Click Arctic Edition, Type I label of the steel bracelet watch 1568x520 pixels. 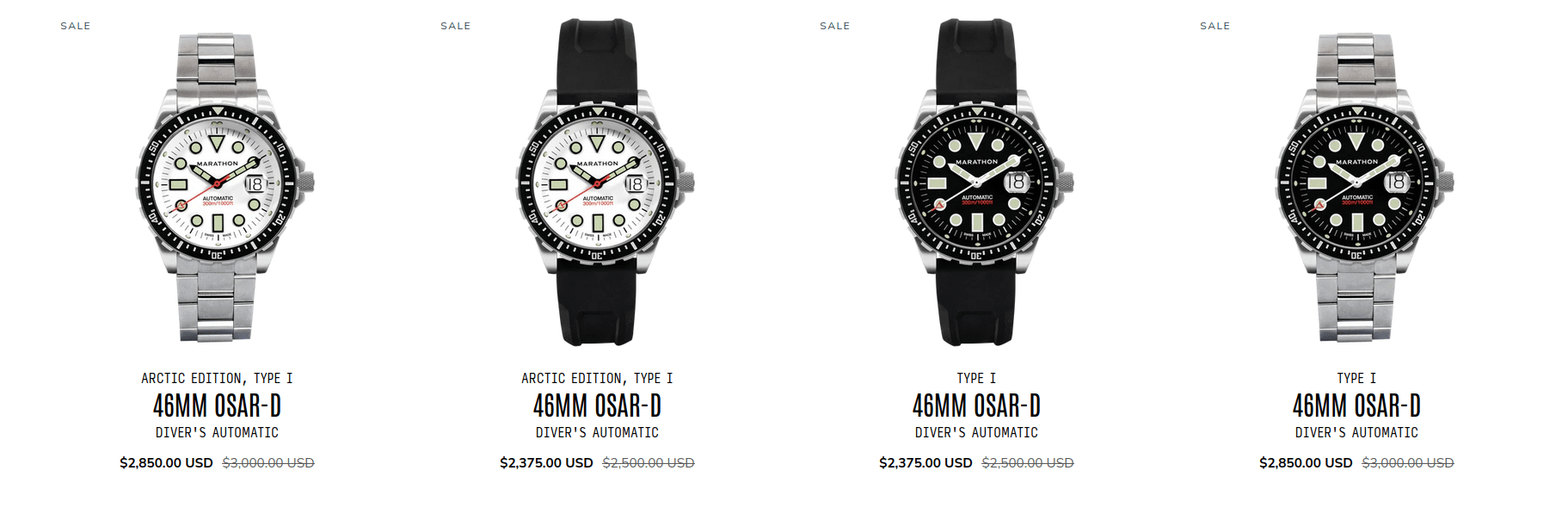click(x=217, y=378)
